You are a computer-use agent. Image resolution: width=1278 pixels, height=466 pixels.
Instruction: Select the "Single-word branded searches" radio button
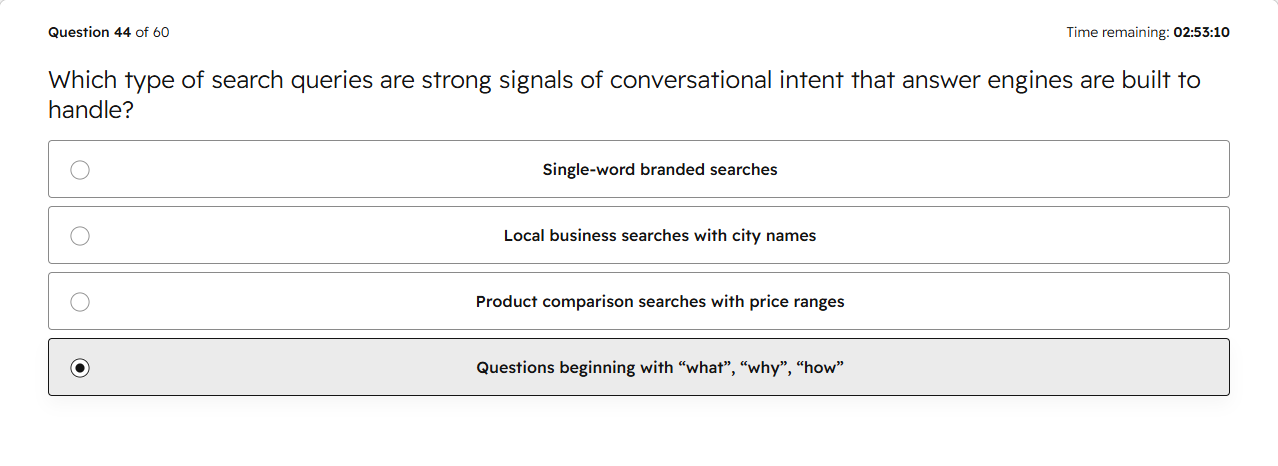[x=80, y=170]
